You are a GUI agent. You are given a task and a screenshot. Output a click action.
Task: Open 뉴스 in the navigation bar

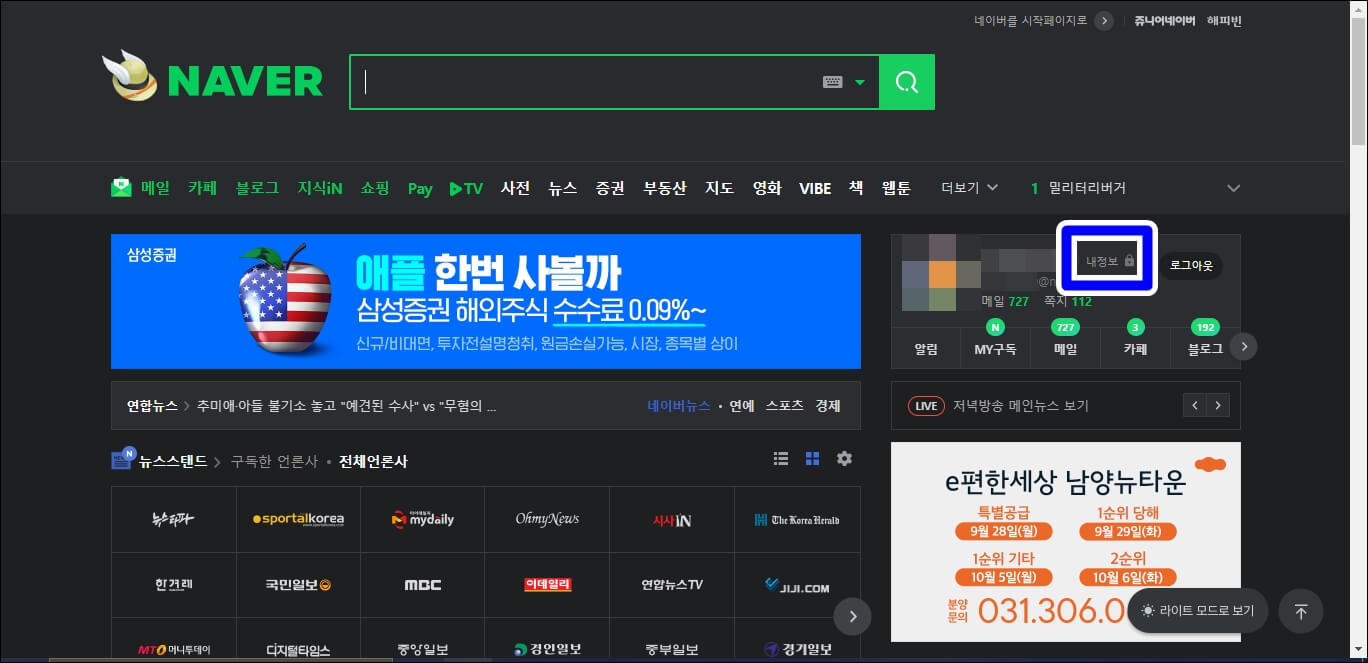tap(563, 188)
